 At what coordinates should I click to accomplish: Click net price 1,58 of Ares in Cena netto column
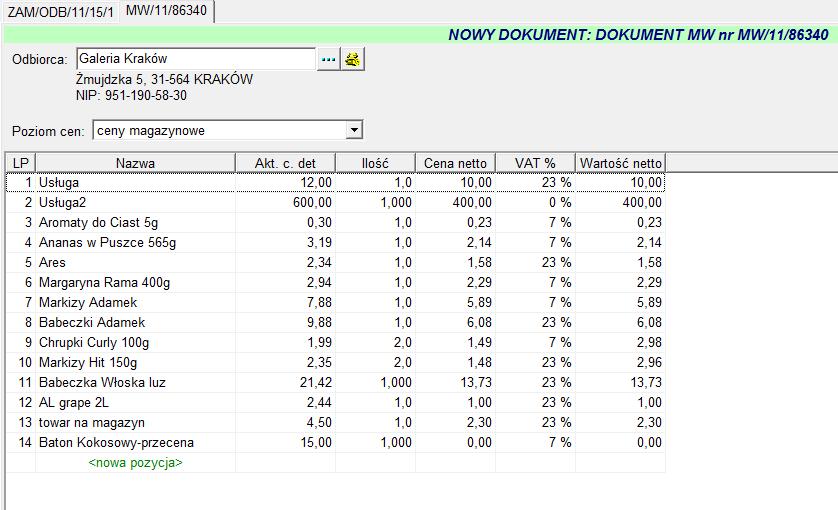455,262
